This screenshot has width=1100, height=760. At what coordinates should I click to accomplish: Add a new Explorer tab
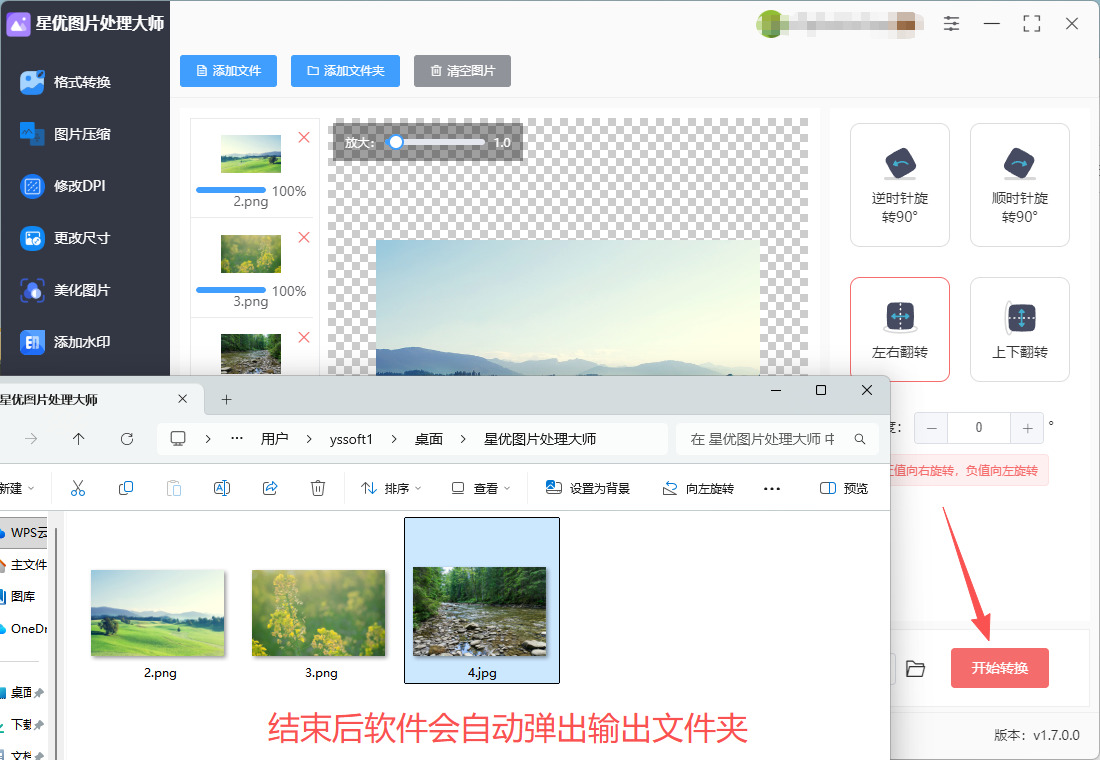pos(226,399)
